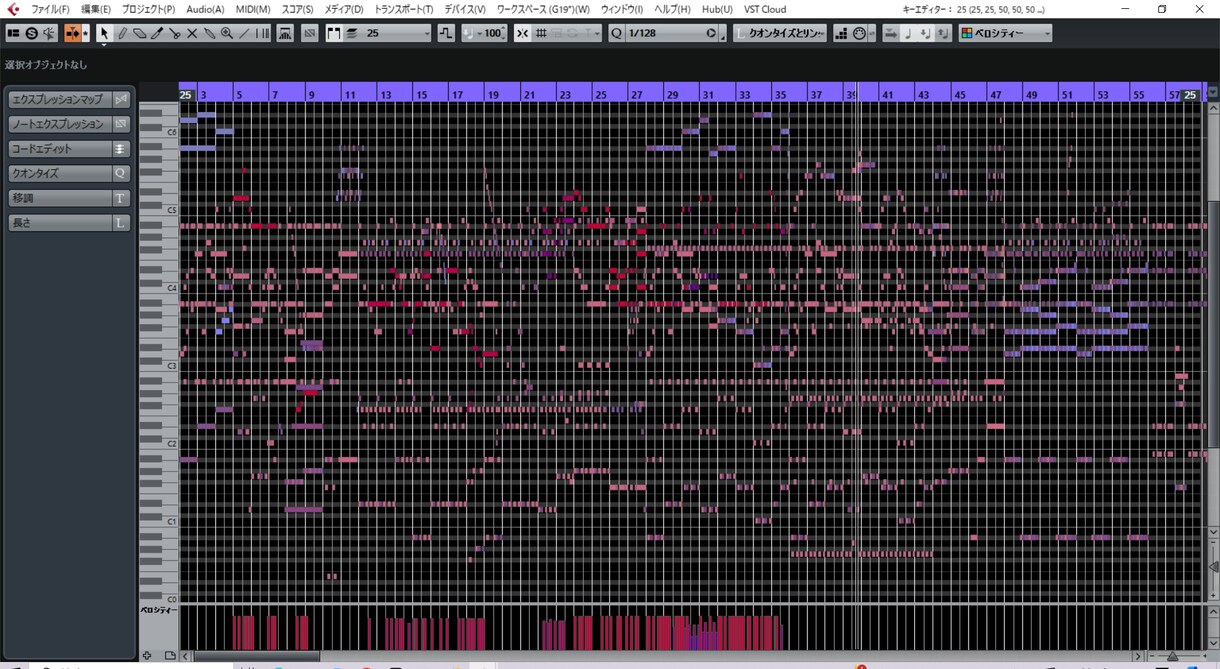Screen dimensions: 1220x669
Task: Select the Erase tool
Action: pos(139,33)
